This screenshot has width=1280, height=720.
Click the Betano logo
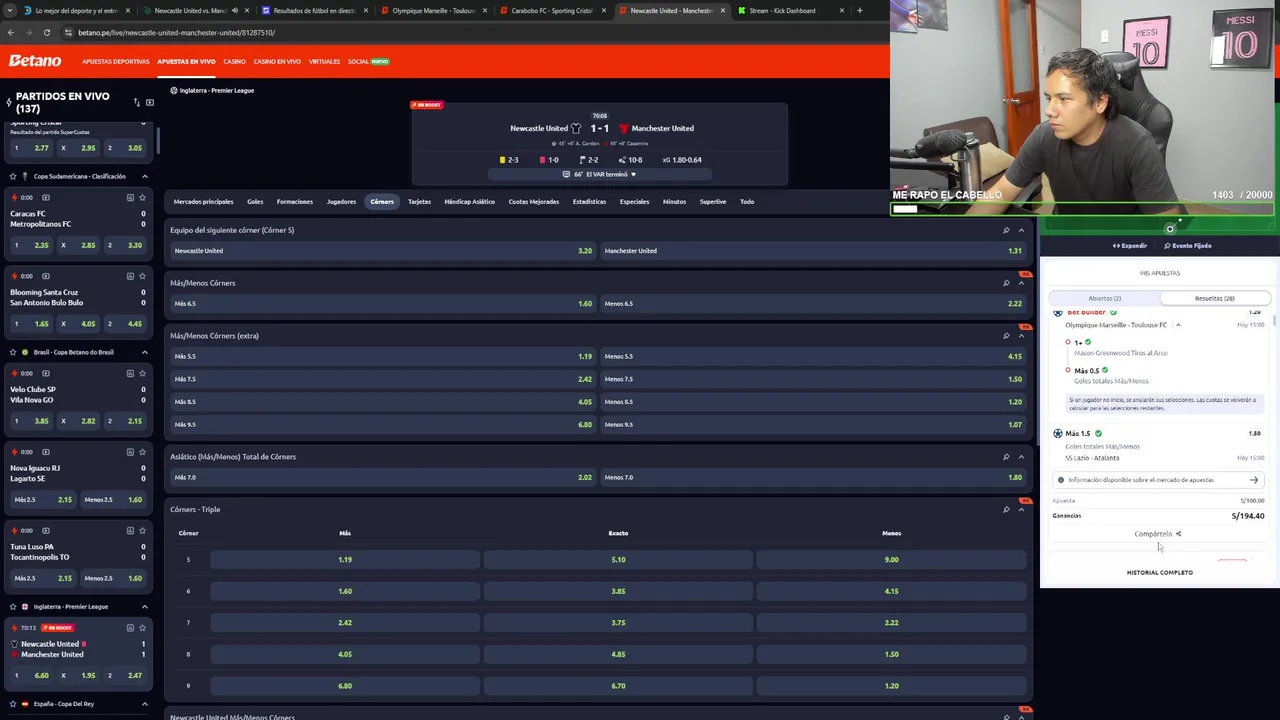click(x=35, y=61)
